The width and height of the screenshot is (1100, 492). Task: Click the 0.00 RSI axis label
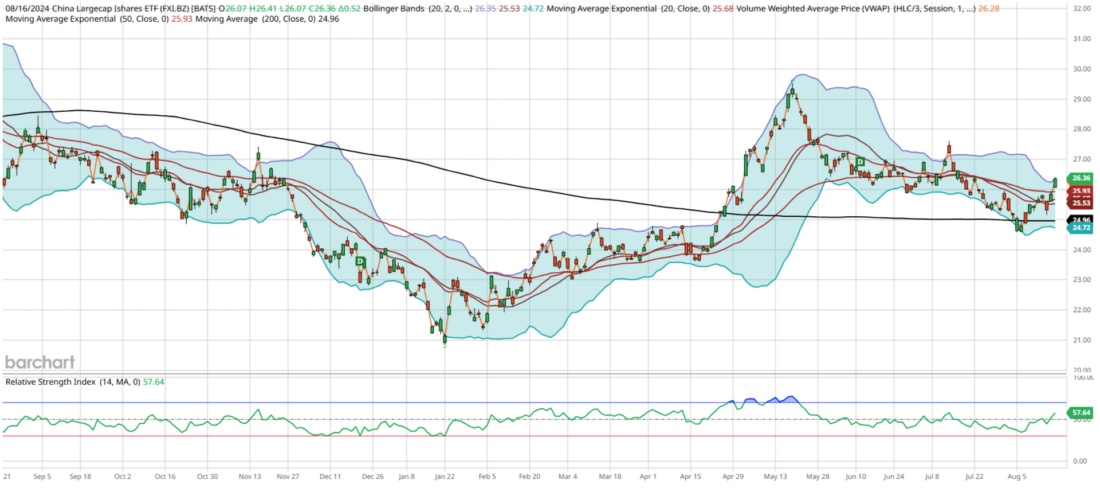tap(1079, 461)
